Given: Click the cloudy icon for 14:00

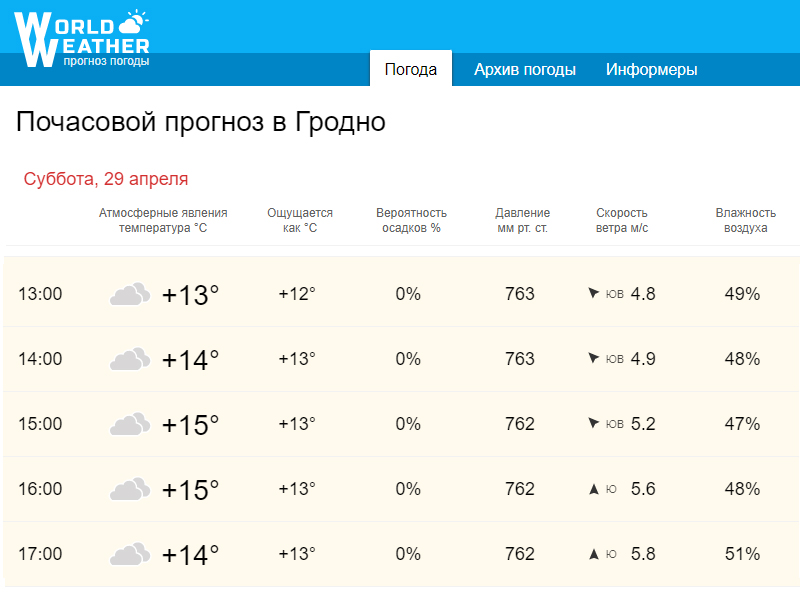Looking at the screenshot, I should pos(130,360).
